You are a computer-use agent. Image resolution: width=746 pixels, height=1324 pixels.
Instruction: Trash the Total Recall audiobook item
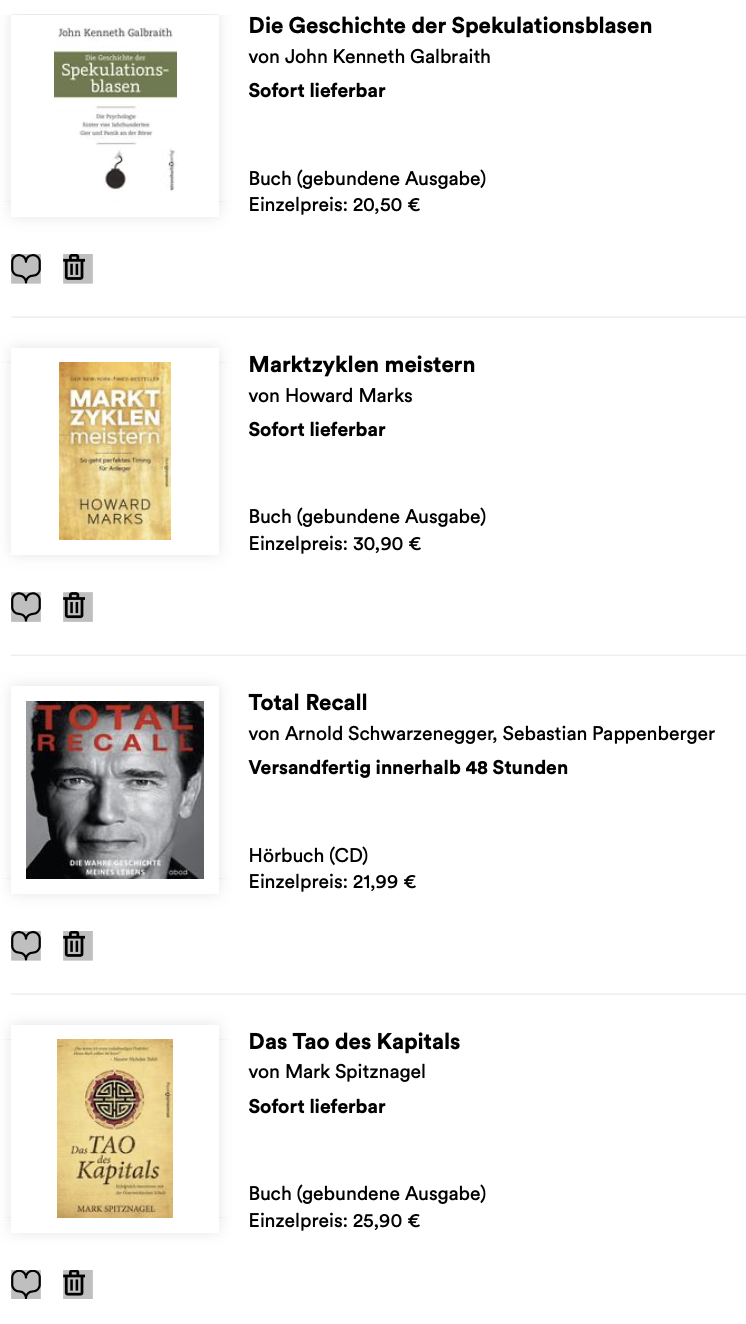click(x=75, y=945)
